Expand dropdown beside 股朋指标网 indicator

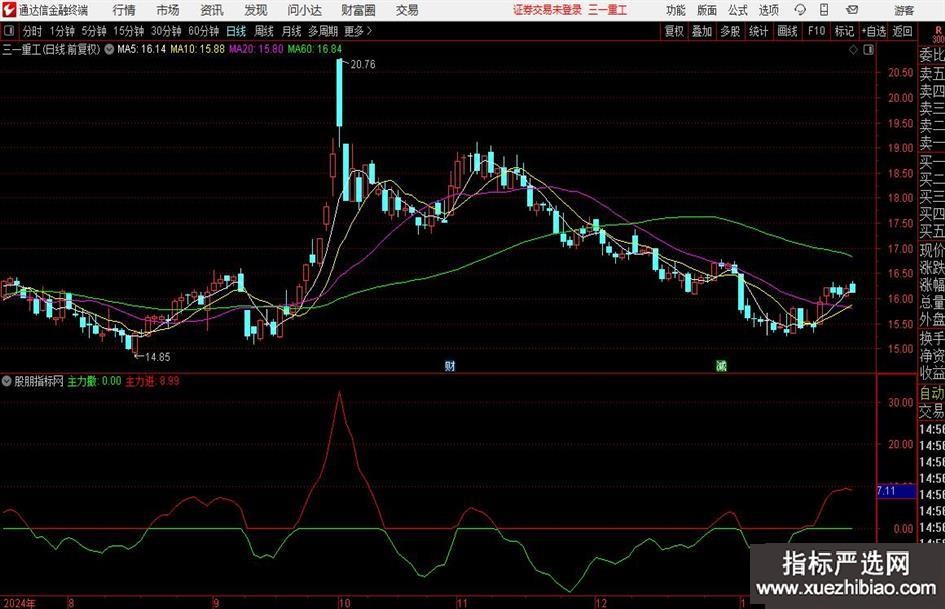point(7,381)
